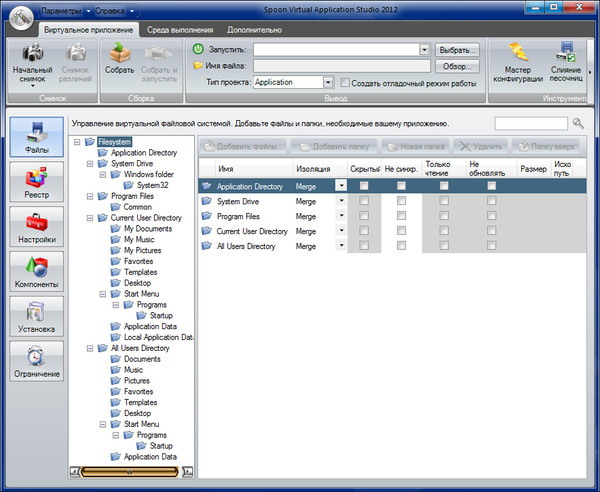Toggle Скрытый checkbox for System Drive
The height and width of the screenshot is (492, 600).
[364, 201]
